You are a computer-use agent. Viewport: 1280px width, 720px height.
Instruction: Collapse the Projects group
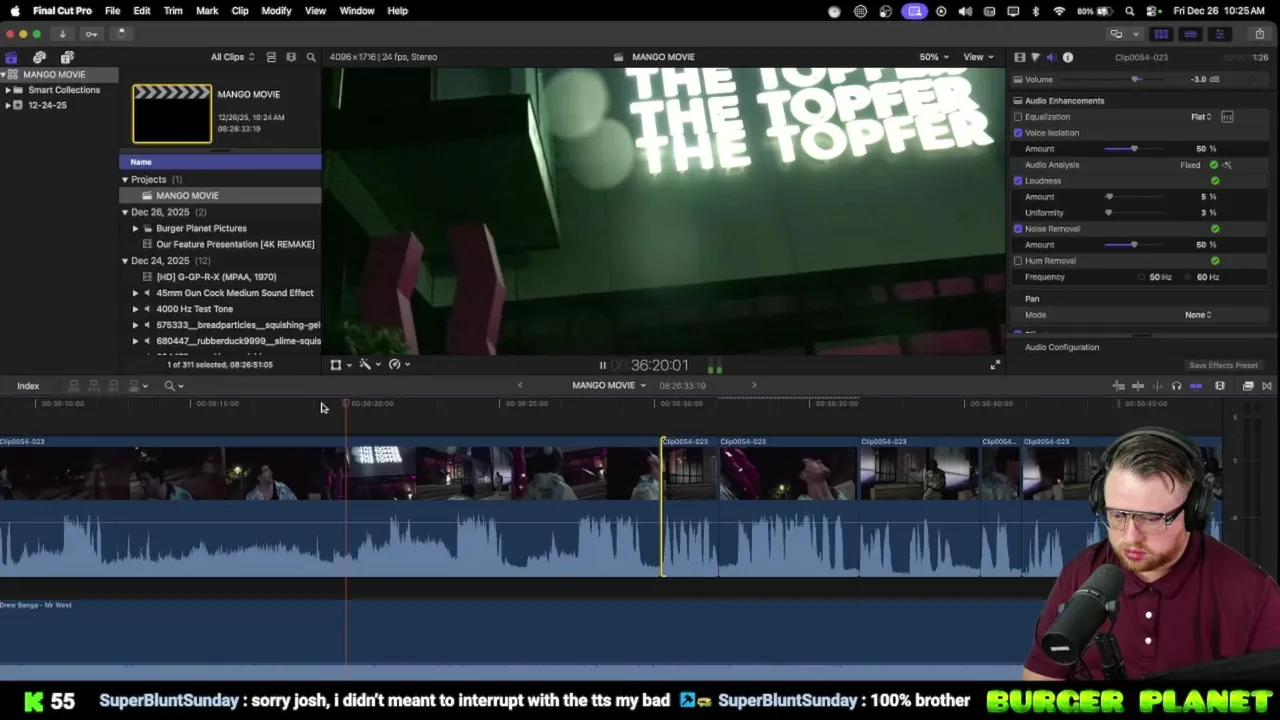click(x=125, y=180)
